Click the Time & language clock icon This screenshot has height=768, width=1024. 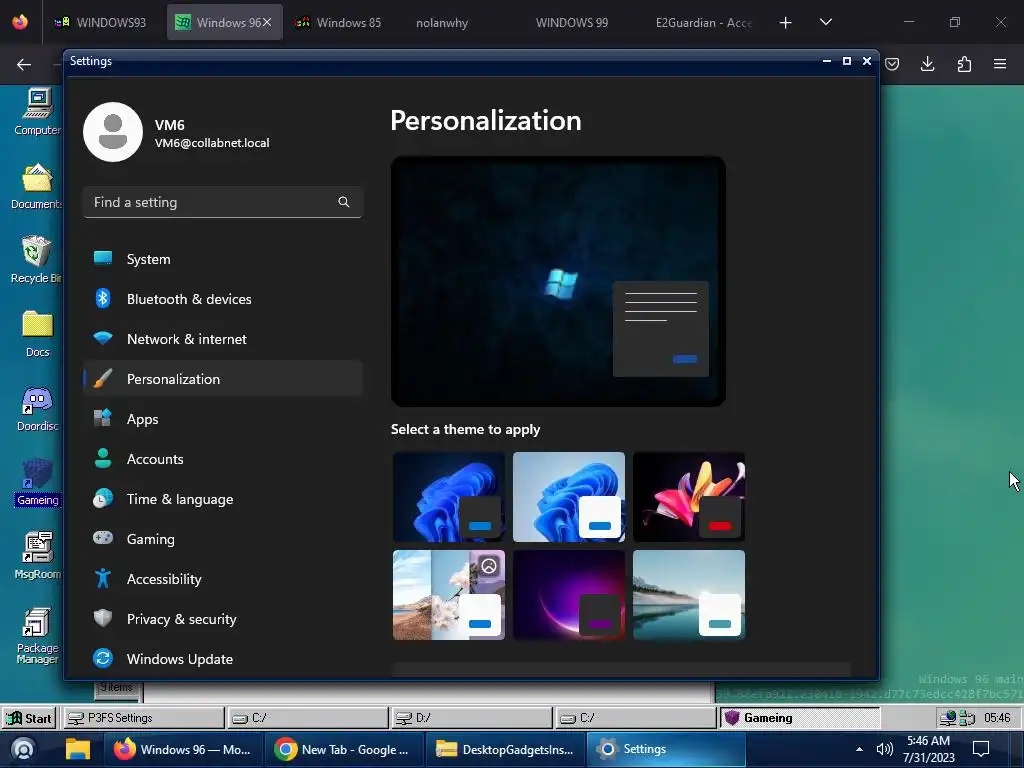point(103,498)
